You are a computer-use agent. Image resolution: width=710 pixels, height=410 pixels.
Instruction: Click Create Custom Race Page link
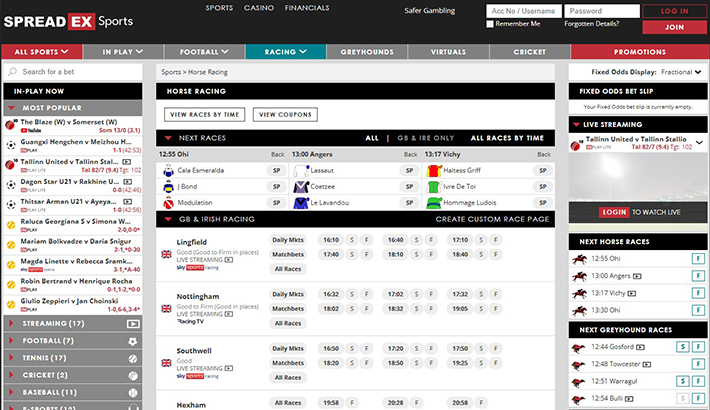click(x=492, y=219)
